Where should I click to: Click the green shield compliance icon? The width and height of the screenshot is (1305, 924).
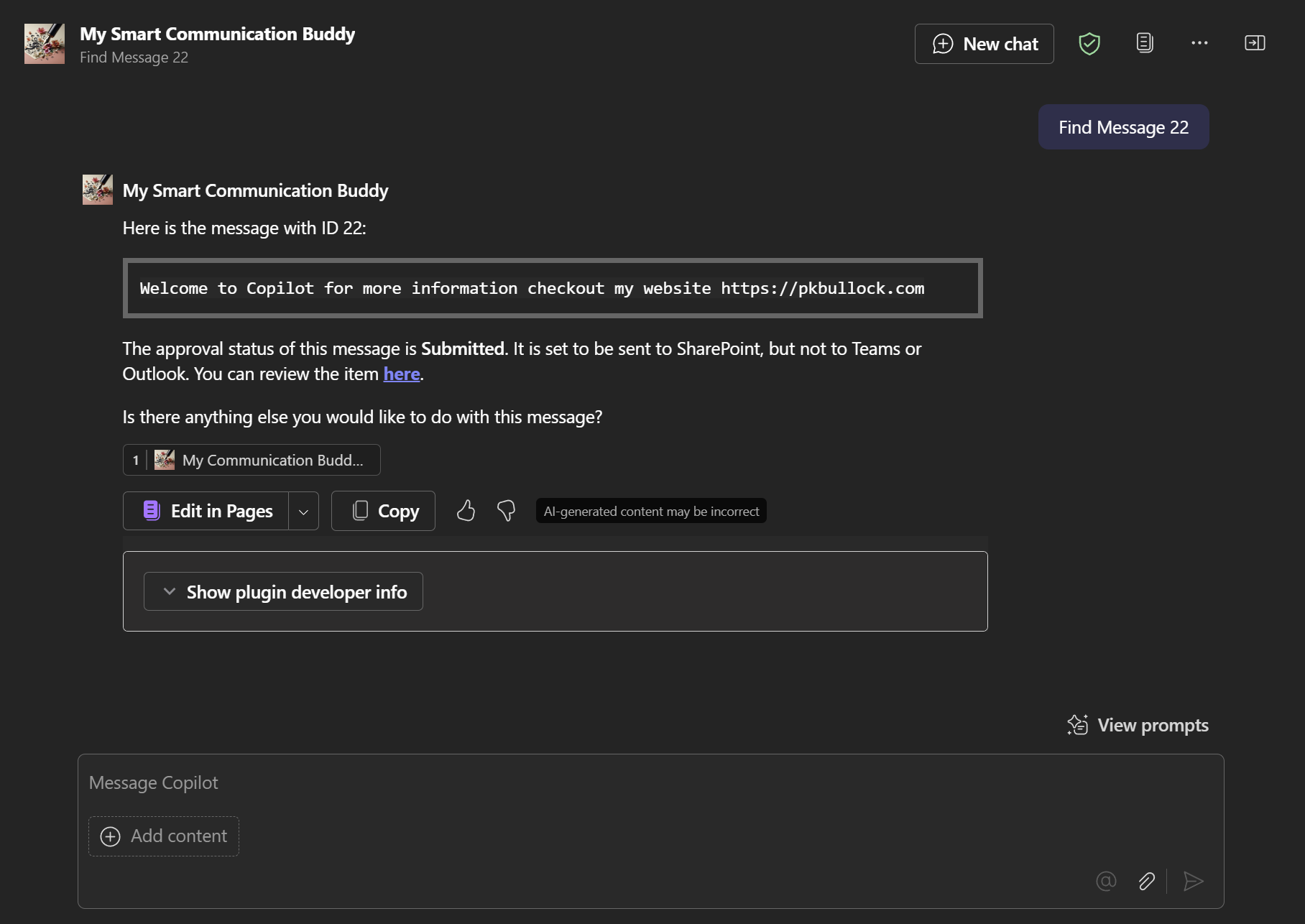tap(1089, 43)
